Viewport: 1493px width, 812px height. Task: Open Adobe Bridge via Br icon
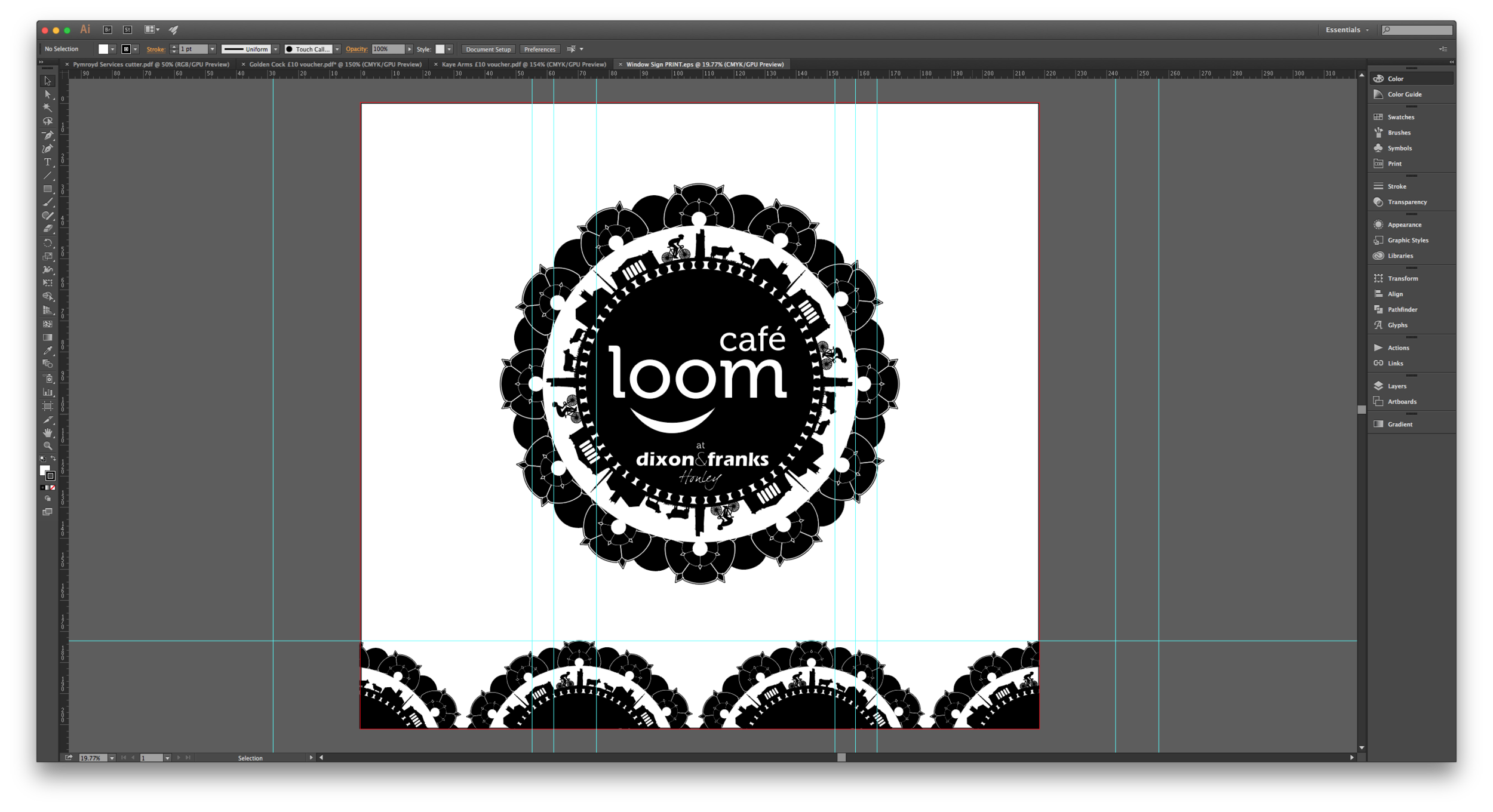pyautogui.click(x=107, y=29)
